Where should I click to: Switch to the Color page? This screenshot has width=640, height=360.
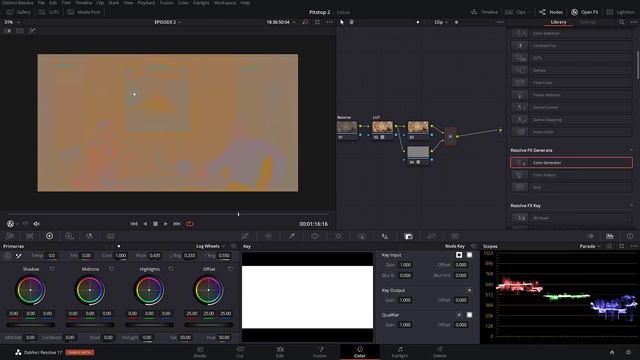tap(360, 352)
